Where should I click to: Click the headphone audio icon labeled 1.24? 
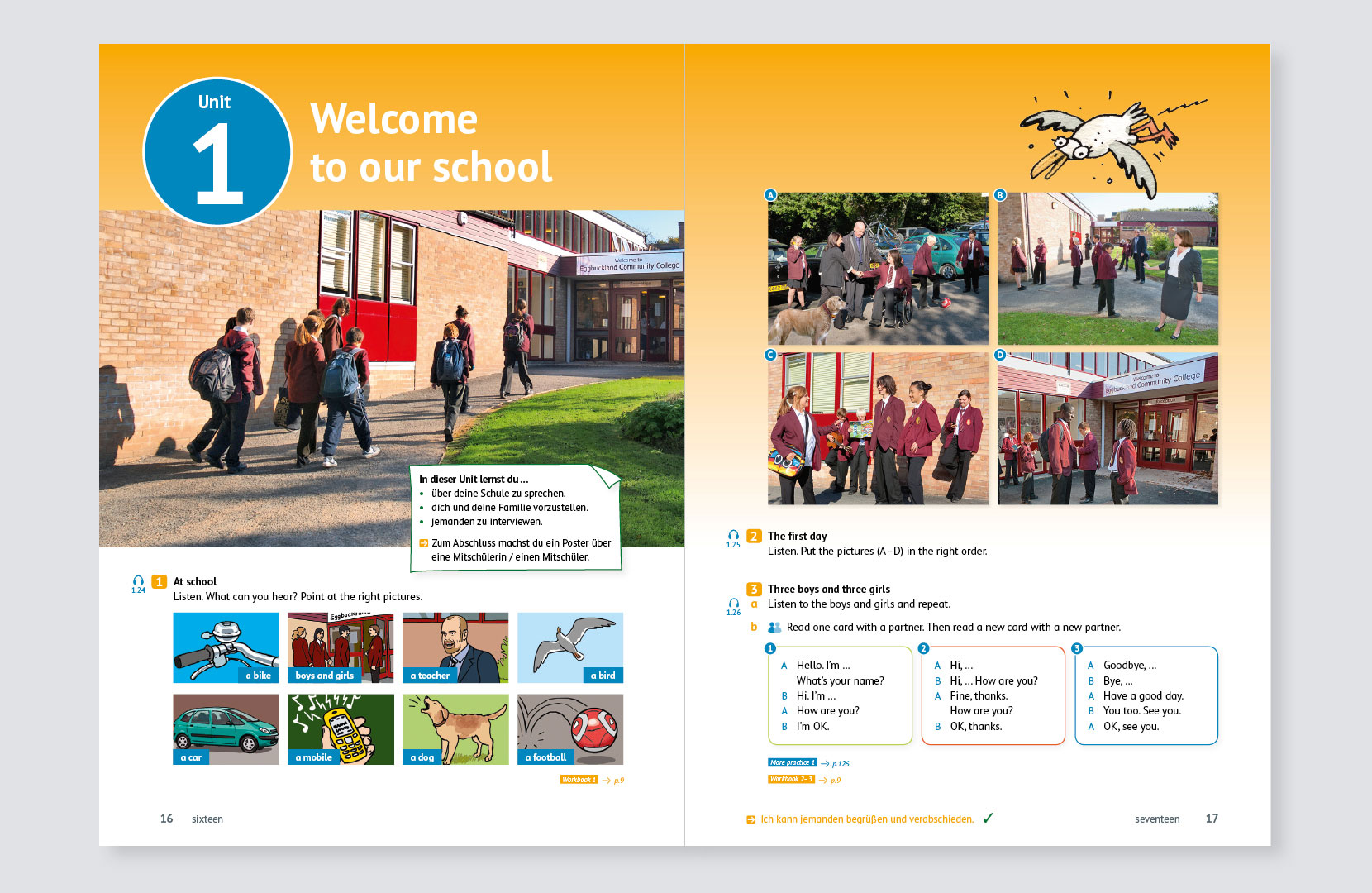click(x=138, y=582)
